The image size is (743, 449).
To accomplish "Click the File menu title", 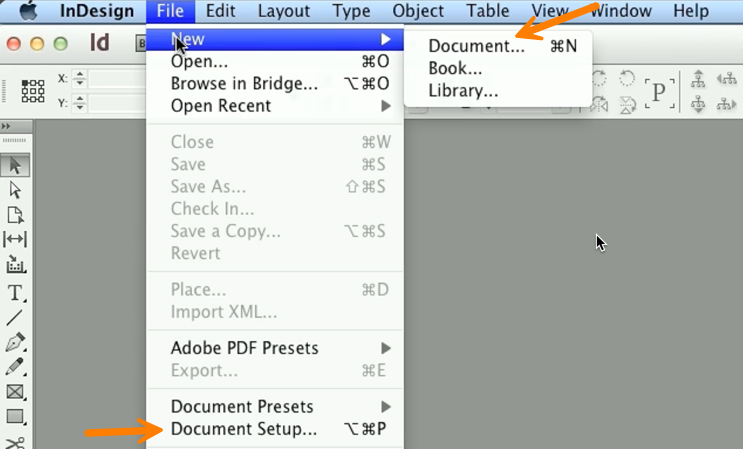I will coord(170,10).
